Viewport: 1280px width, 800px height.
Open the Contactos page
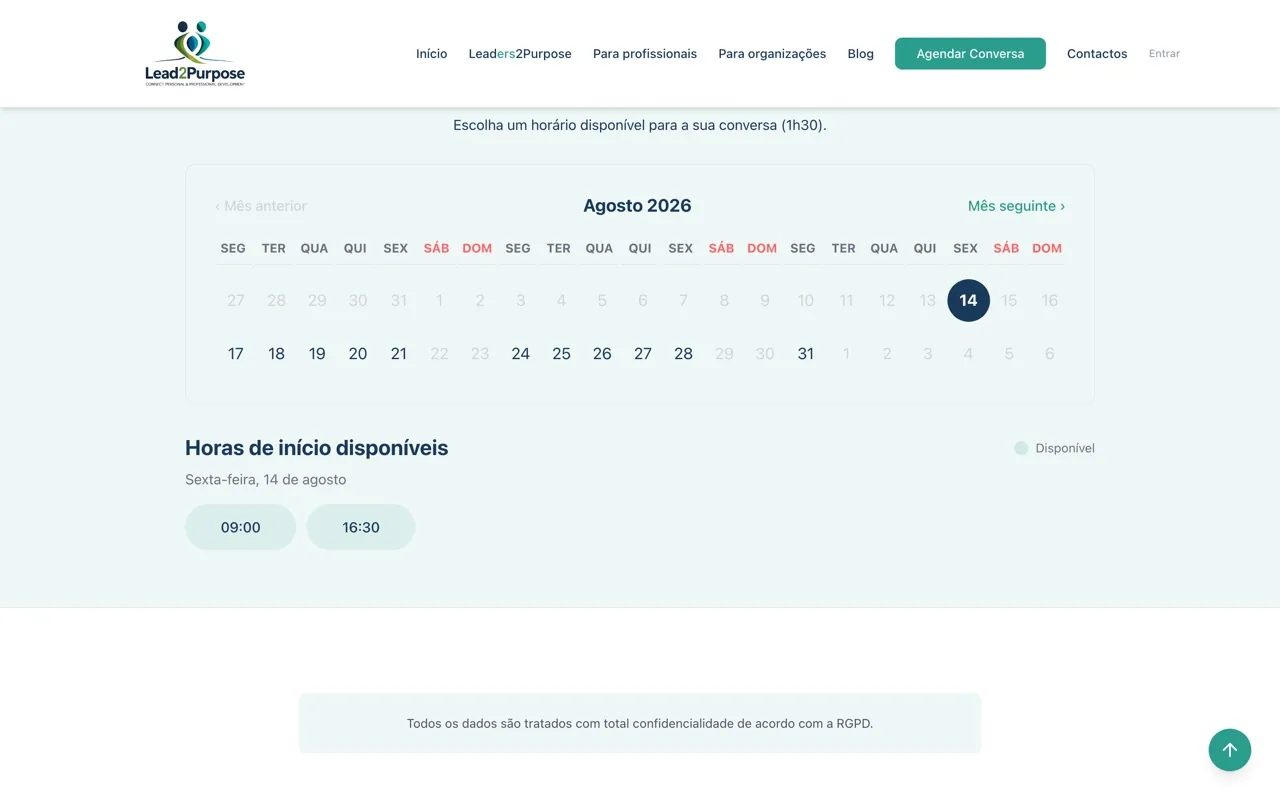1097,54
